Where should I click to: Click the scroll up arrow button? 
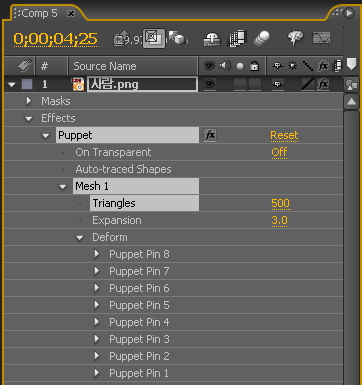[x=351, y=102]
